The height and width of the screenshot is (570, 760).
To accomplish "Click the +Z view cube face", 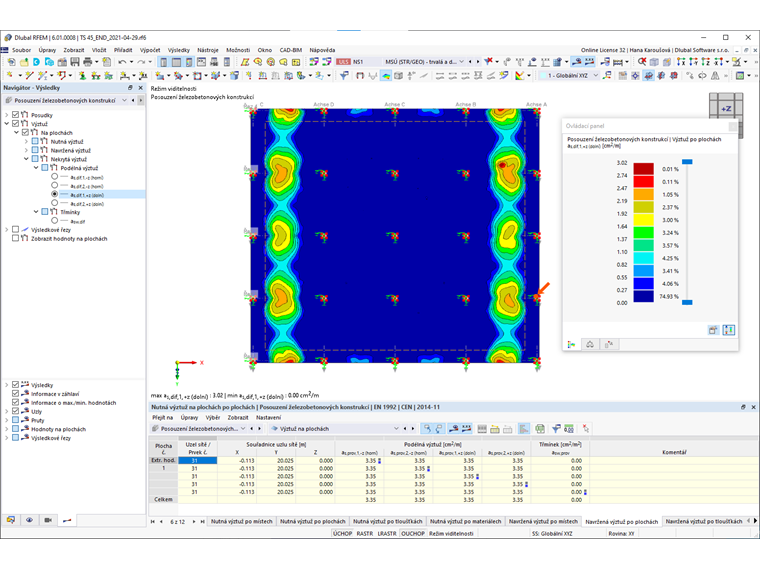I will point(726,109).
